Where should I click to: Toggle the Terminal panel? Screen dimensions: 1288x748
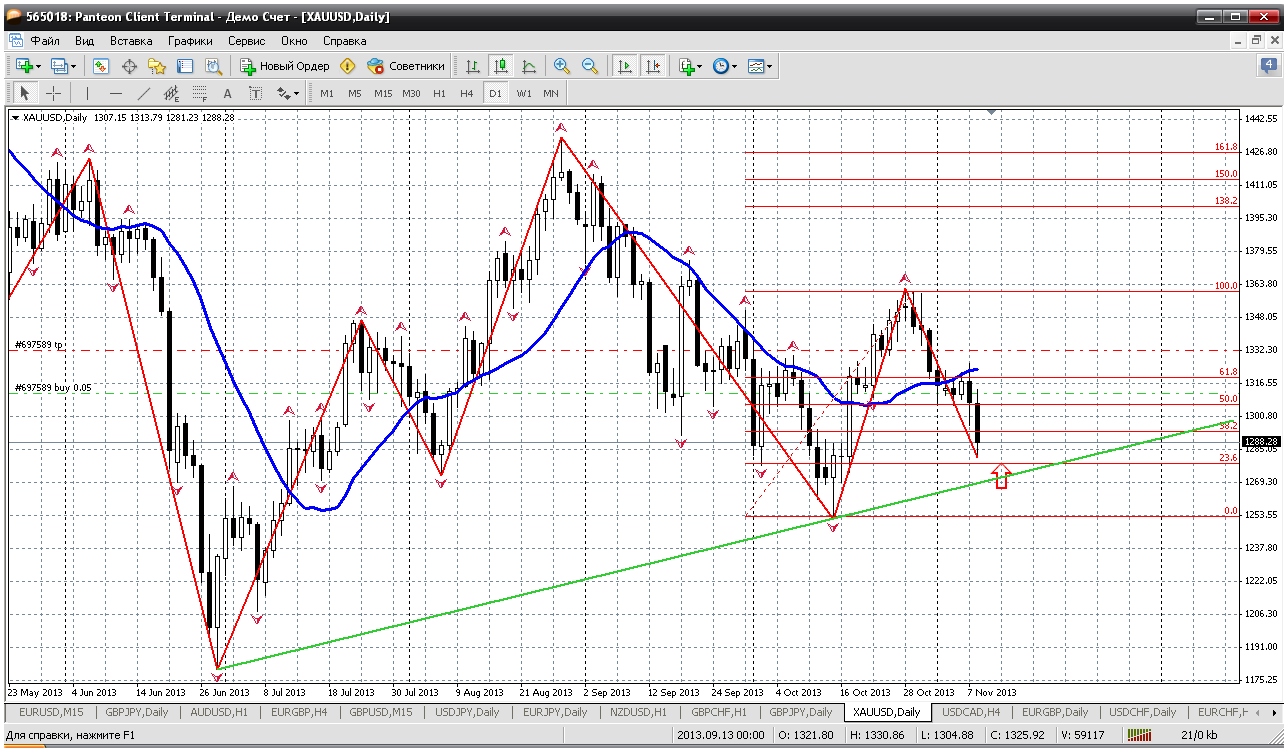(185, 66)
